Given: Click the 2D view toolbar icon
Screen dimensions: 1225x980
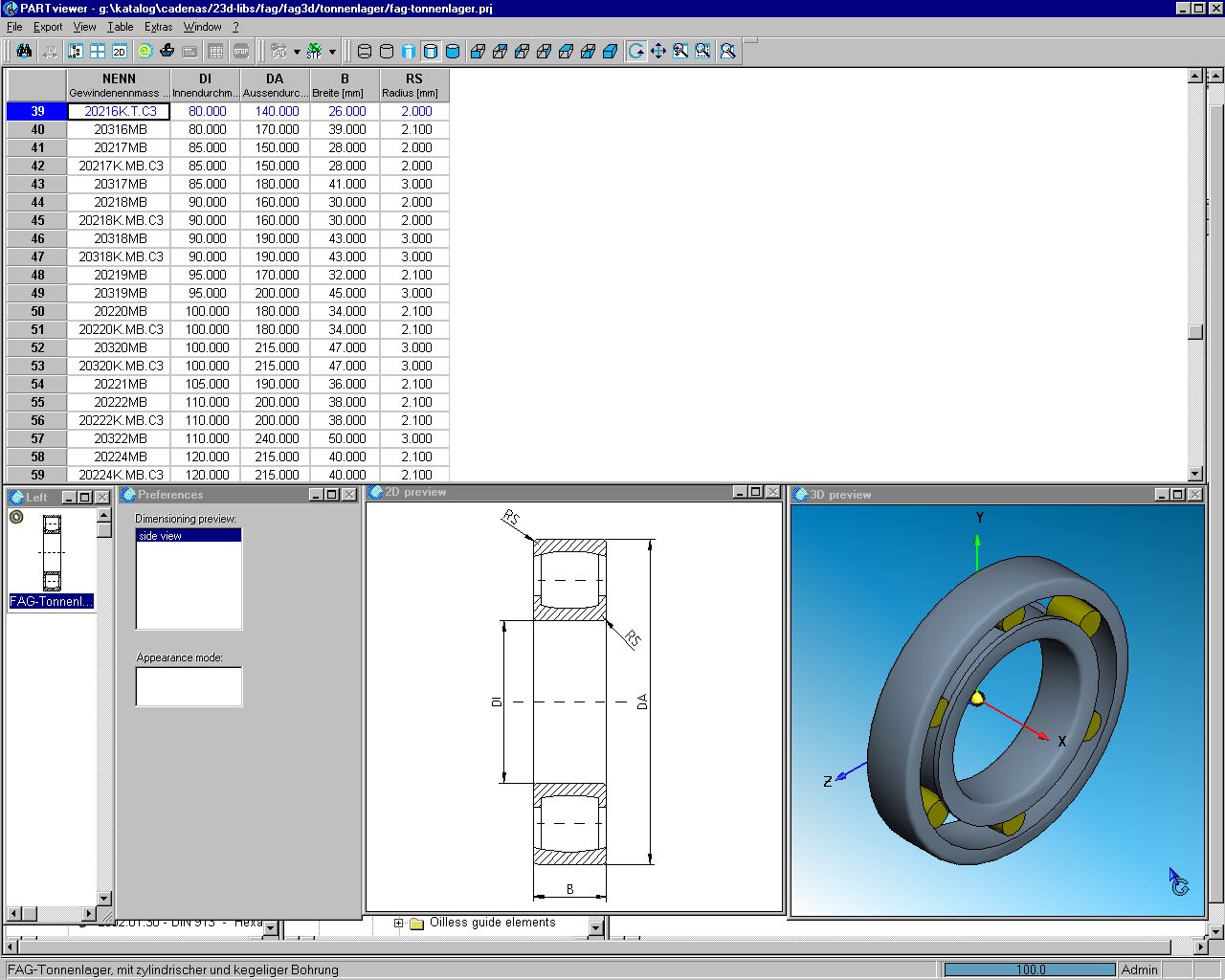Looking at the screenshot, I should click(120, 51).
